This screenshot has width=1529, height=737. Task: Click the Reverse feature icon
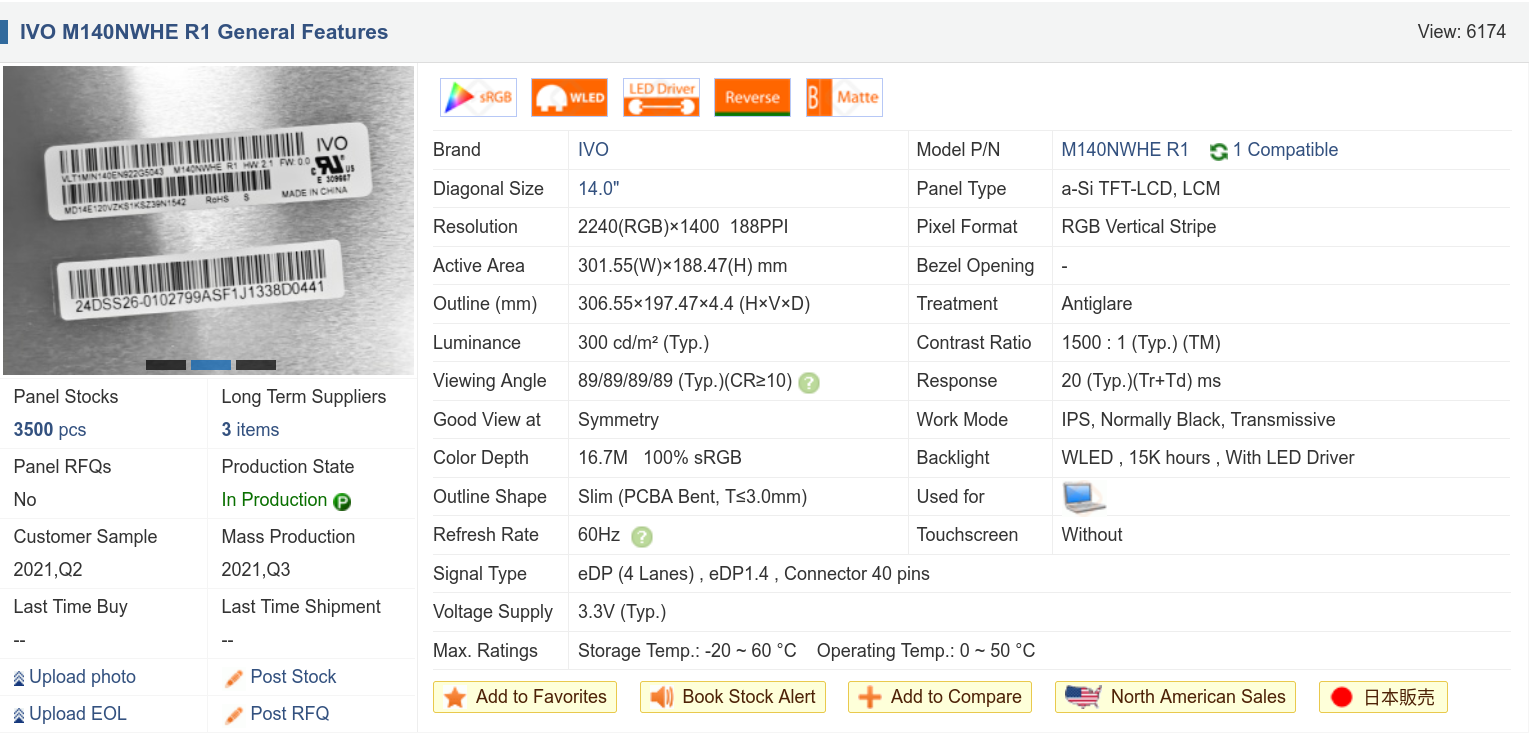[752, 98]
